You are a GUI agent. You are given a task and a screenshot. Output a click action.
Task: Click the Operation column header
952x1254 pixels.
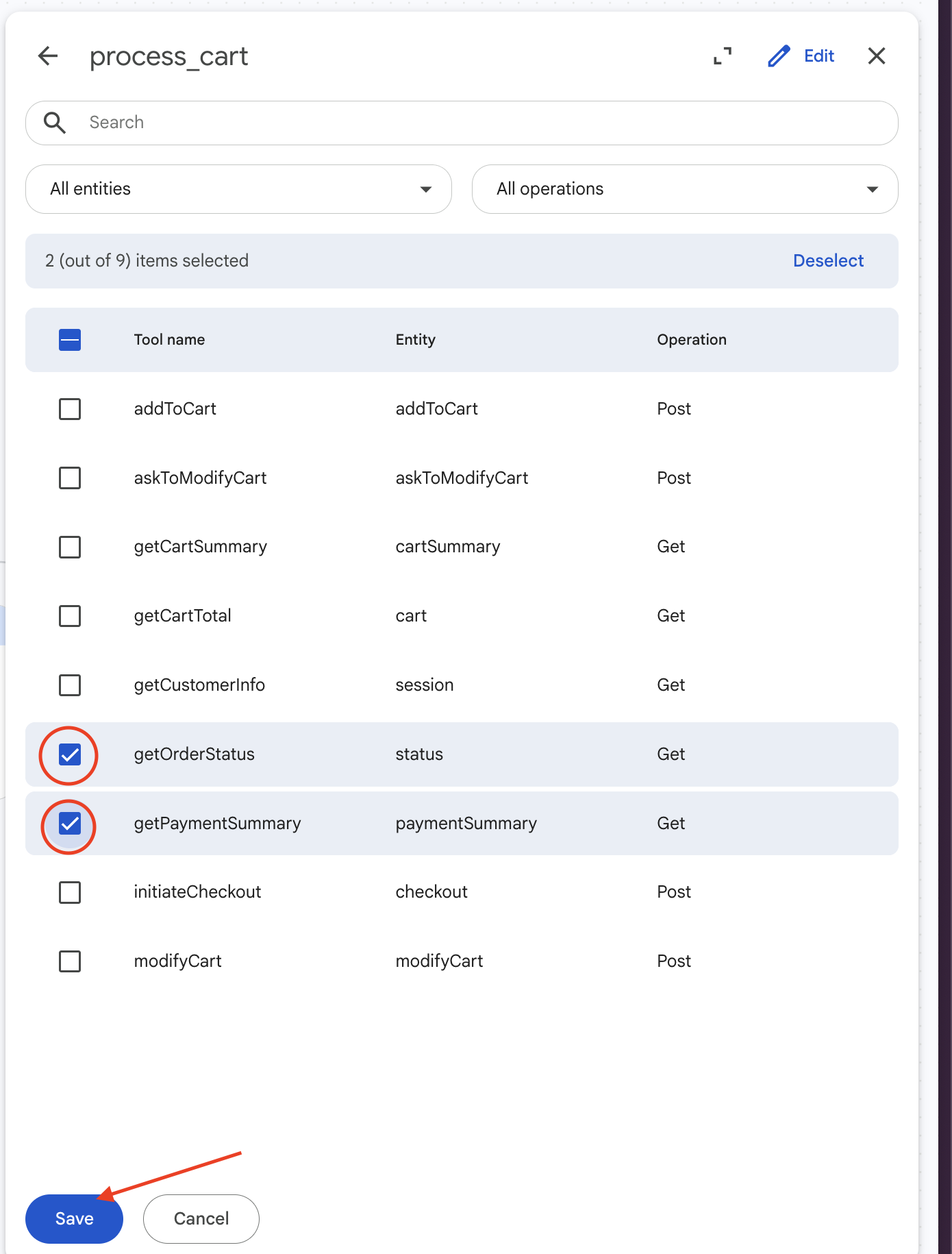tap(692, 340)
